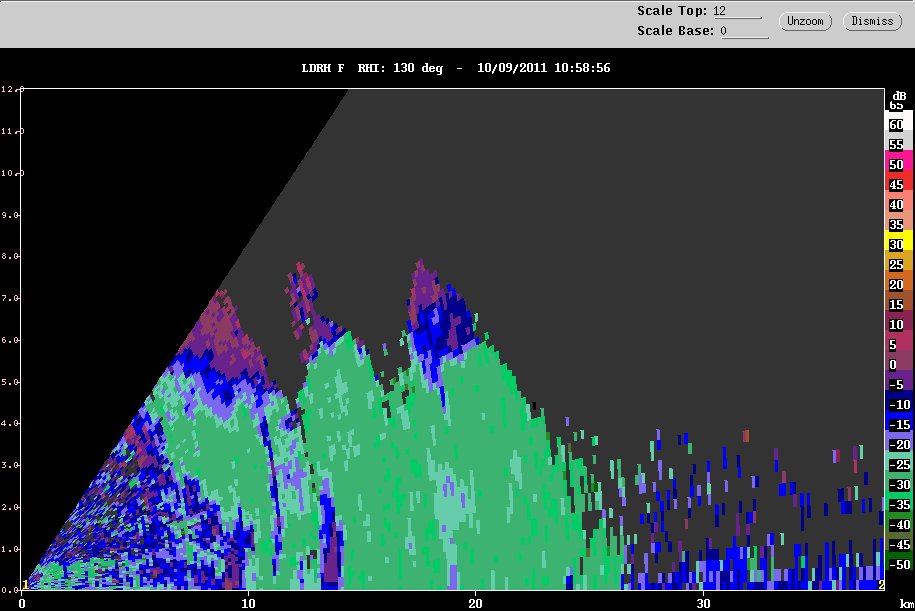The image size is (915, 611).
Task: Click the salmon 40 dB legend swatch
Action: pyautogui.click(x=896, y=204)
